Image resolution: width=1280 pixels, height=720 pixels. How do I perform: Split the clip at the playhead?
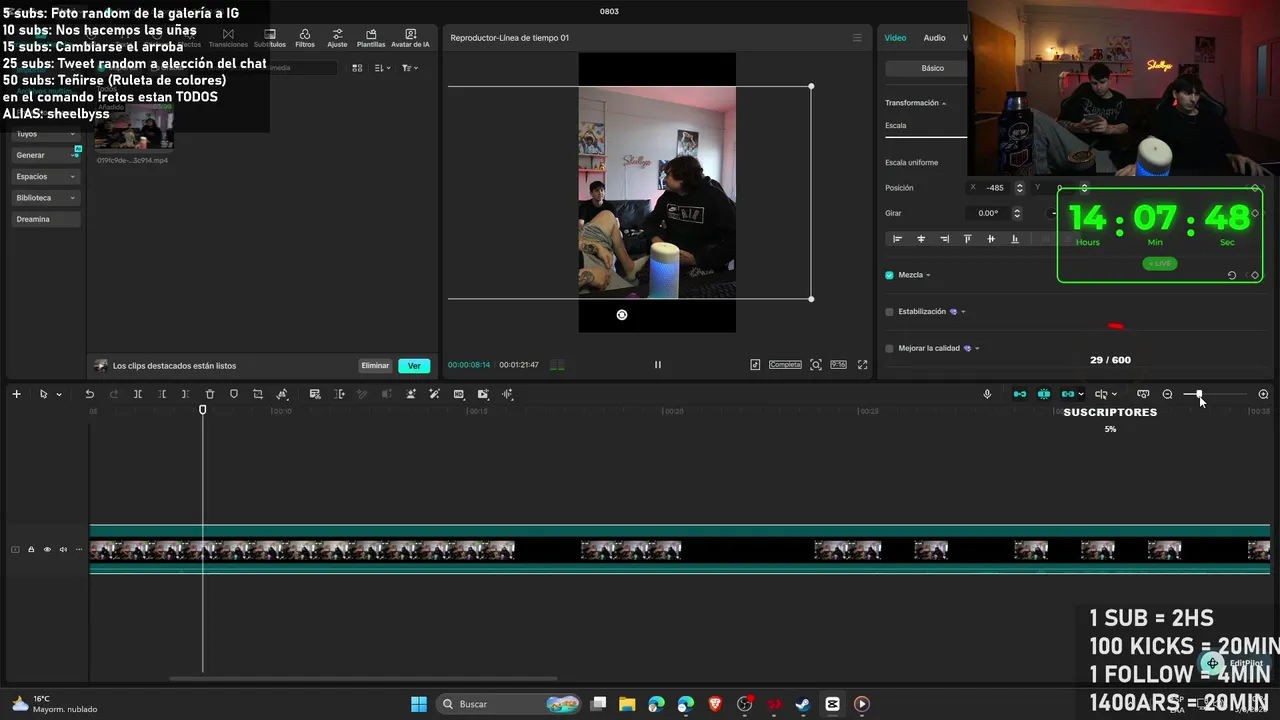138,394
